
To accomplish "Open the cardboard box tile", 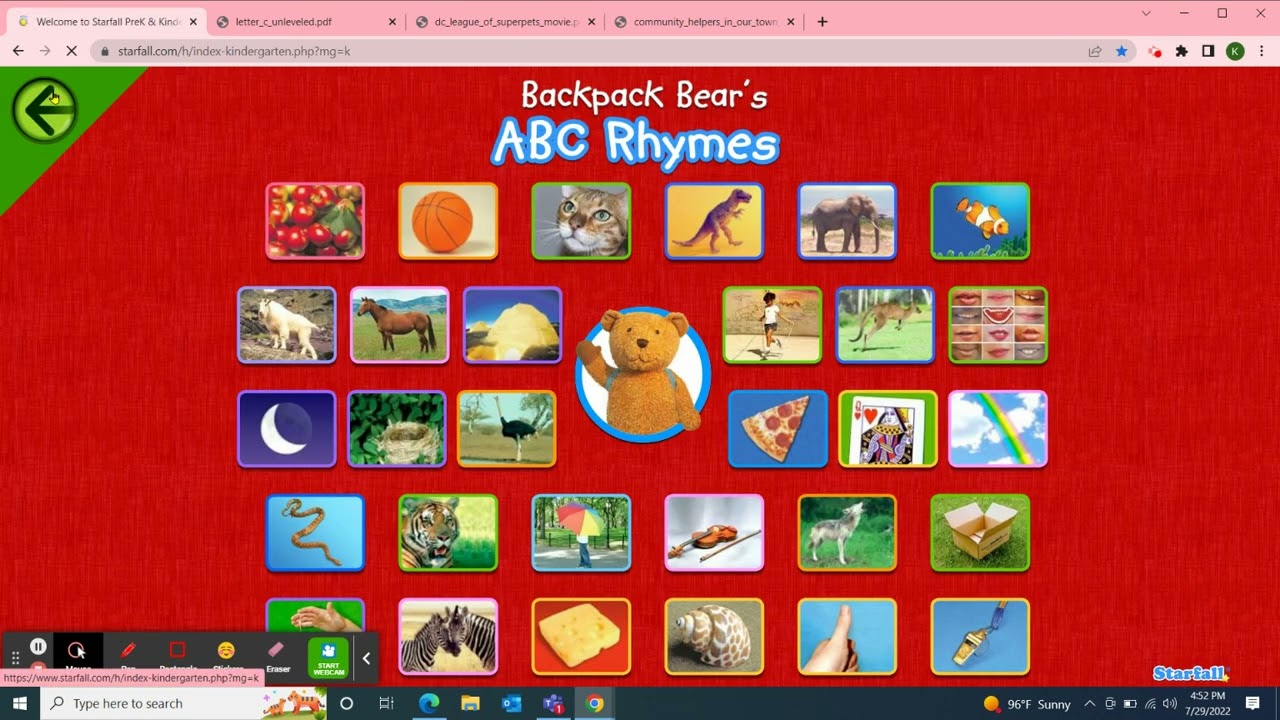I will pyautogui.click(x=980, y=533).
